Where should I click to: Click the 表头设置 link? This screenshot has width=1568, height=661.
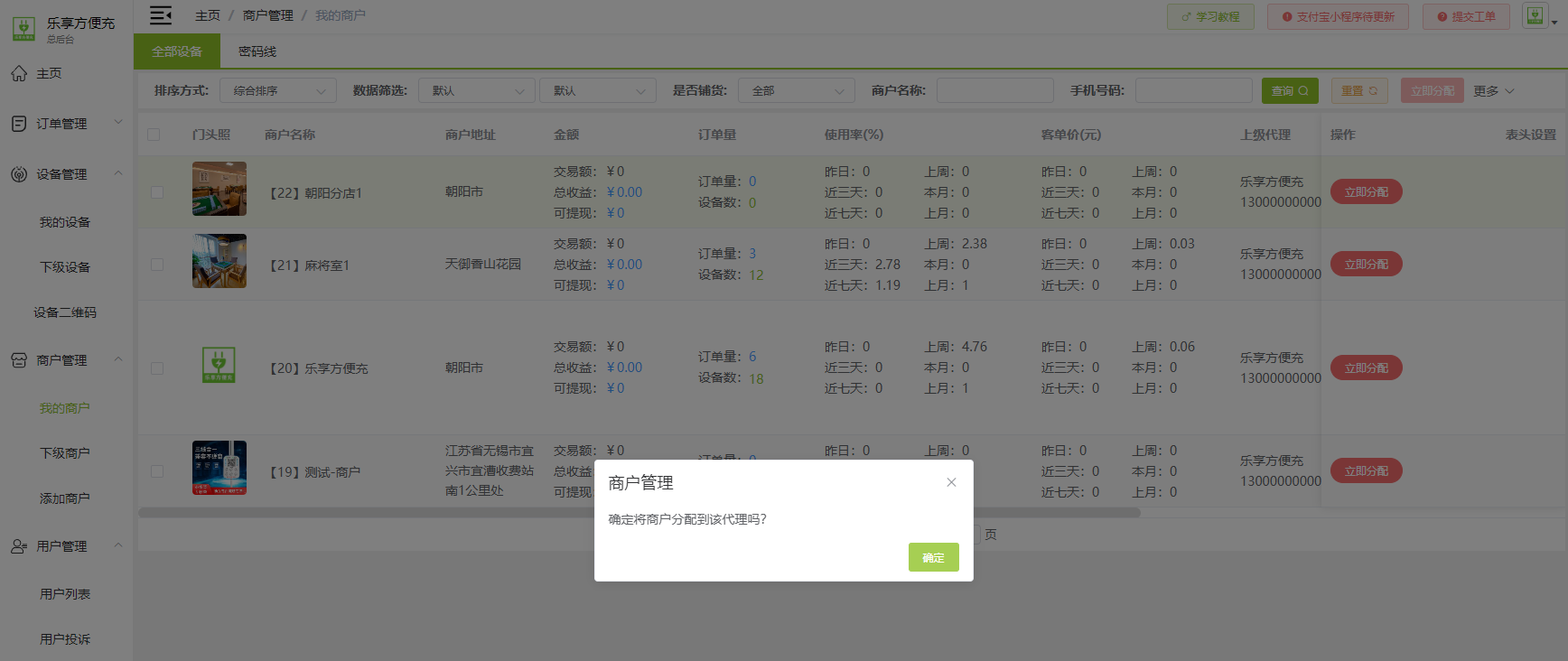click(1531, 135)
